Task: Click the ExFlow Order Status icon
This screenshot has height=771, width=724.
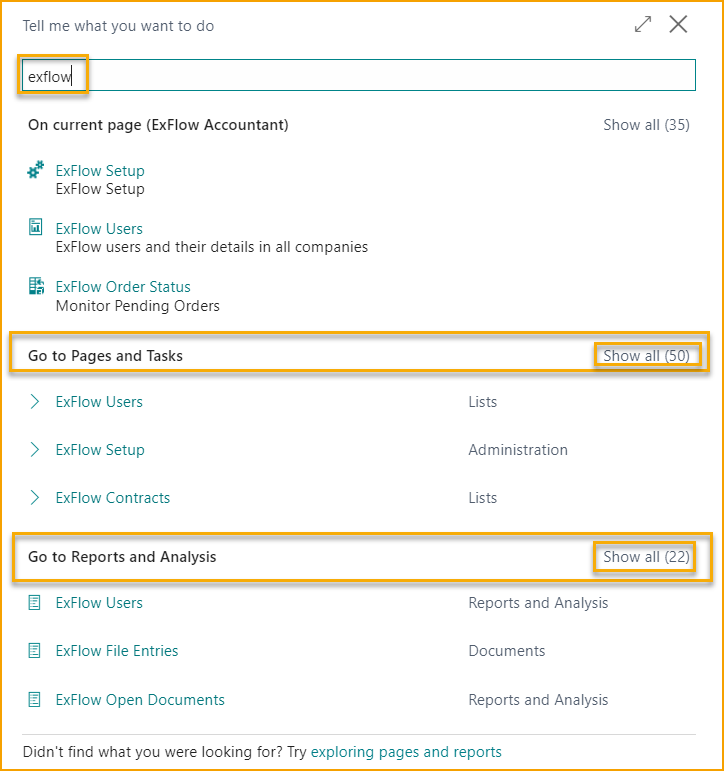Action: coord(36,286)
